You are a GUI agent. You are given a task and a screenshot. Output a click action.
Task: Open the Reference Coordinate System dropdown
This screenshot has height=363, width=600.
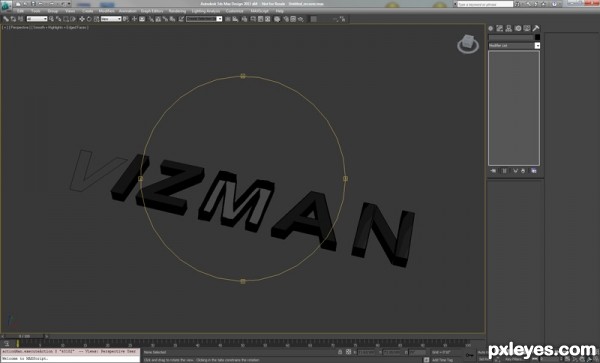pyautogui.click(x=111, y=19)
